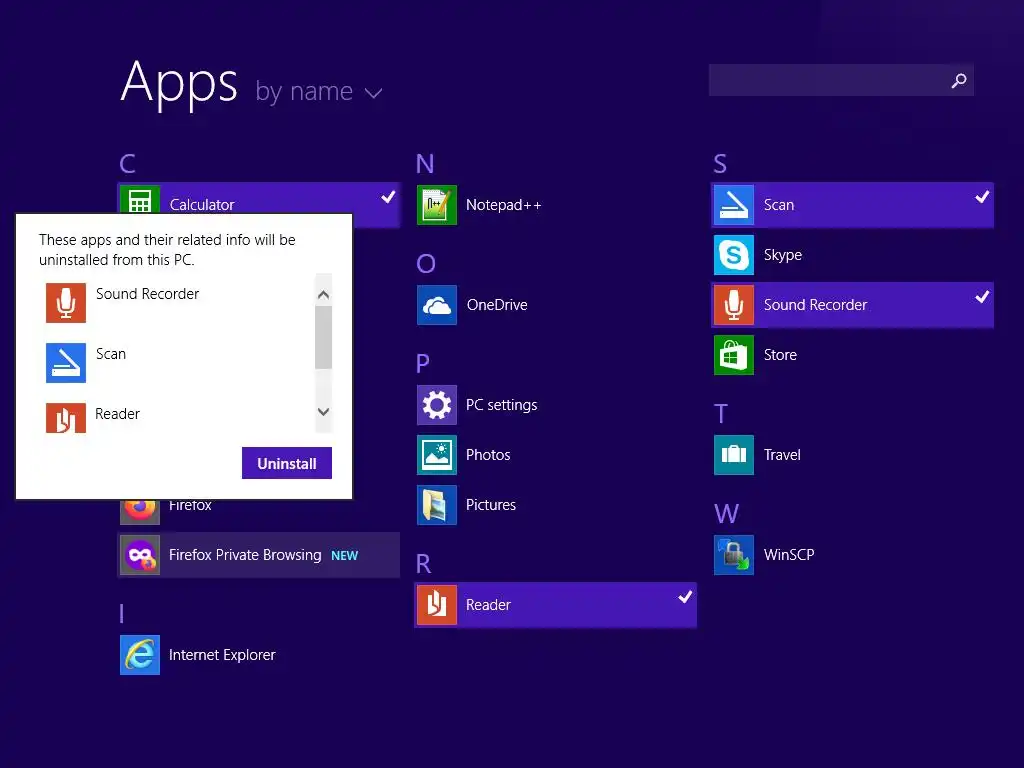Click the apps search input field

click(x=841, y=80)
